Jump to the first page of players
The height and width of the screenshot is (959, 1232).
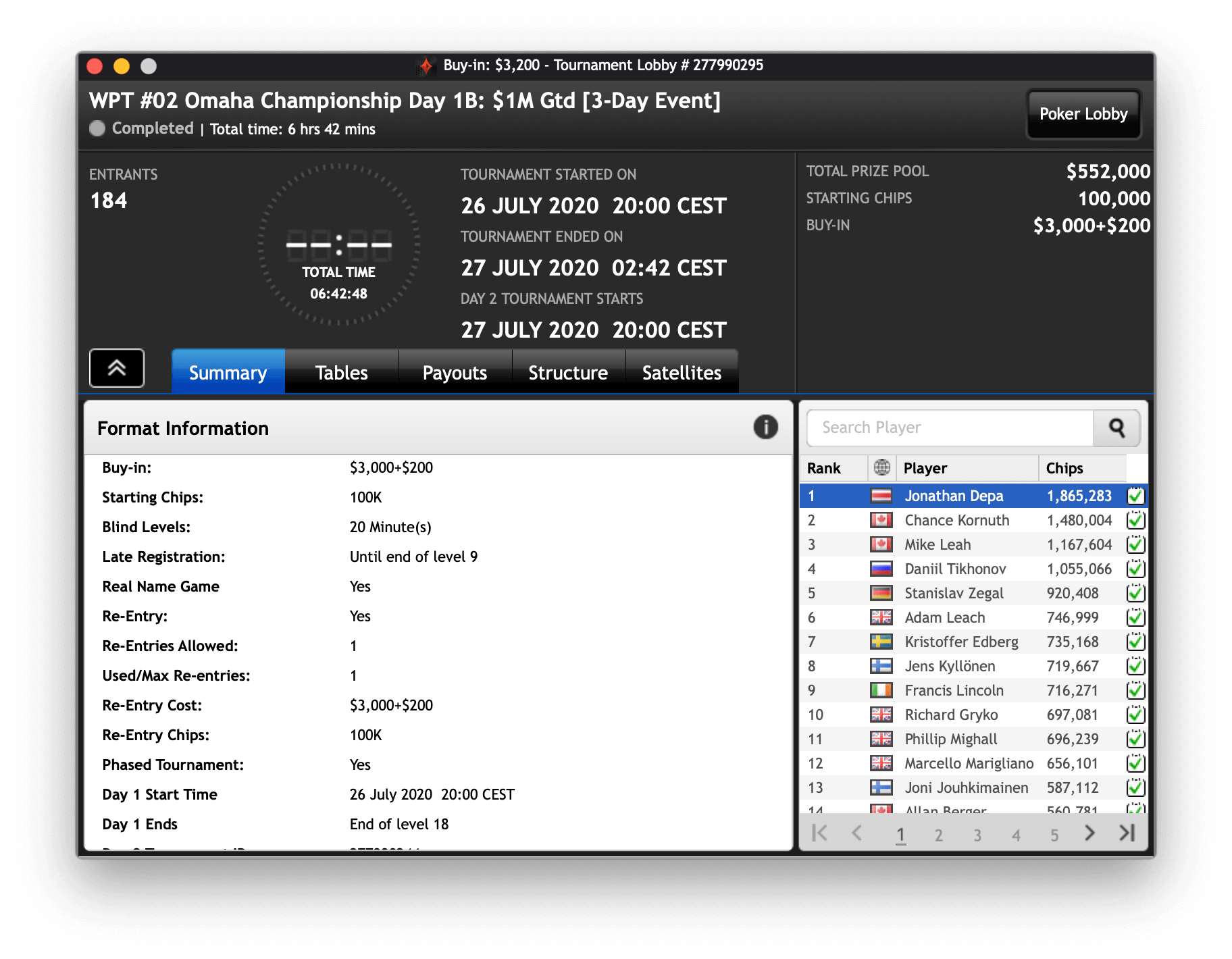tap(819, 833)
